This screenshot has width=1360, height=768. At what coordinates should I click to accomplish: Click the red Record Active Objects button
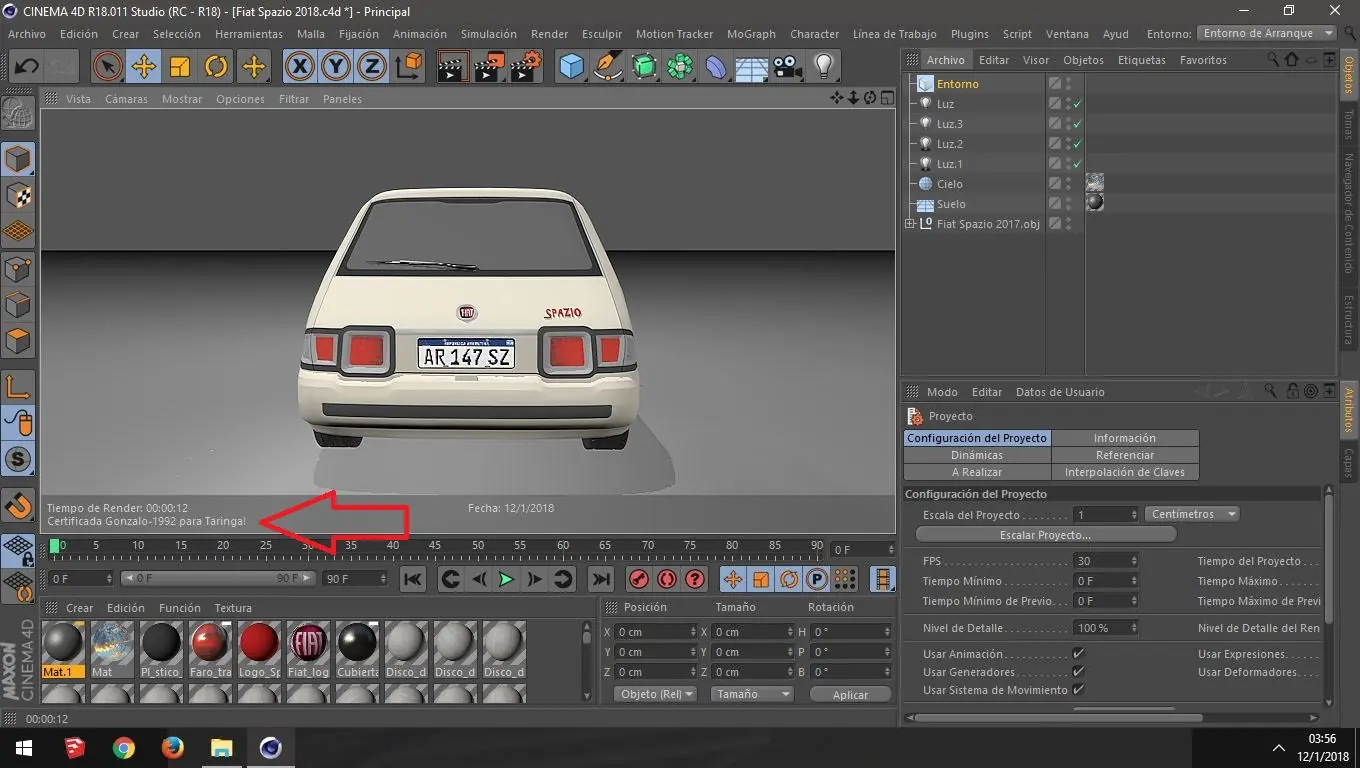tap(639, 579)
